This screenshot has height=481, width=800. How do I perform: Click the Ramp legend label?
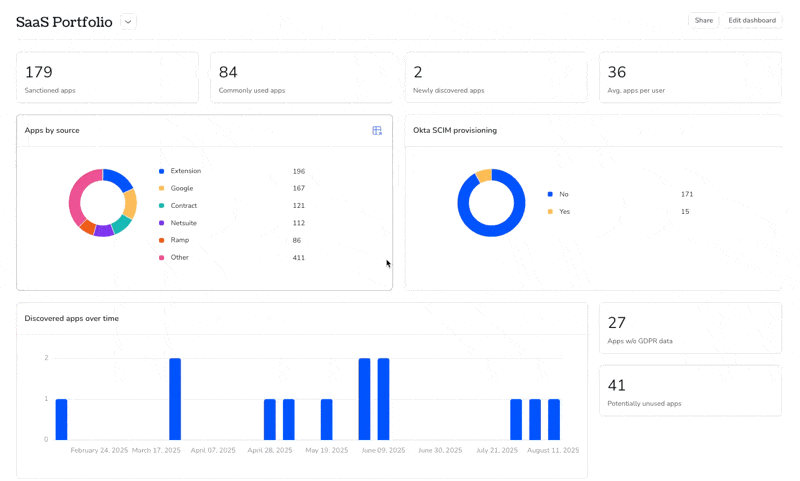[x=180, y=240]
